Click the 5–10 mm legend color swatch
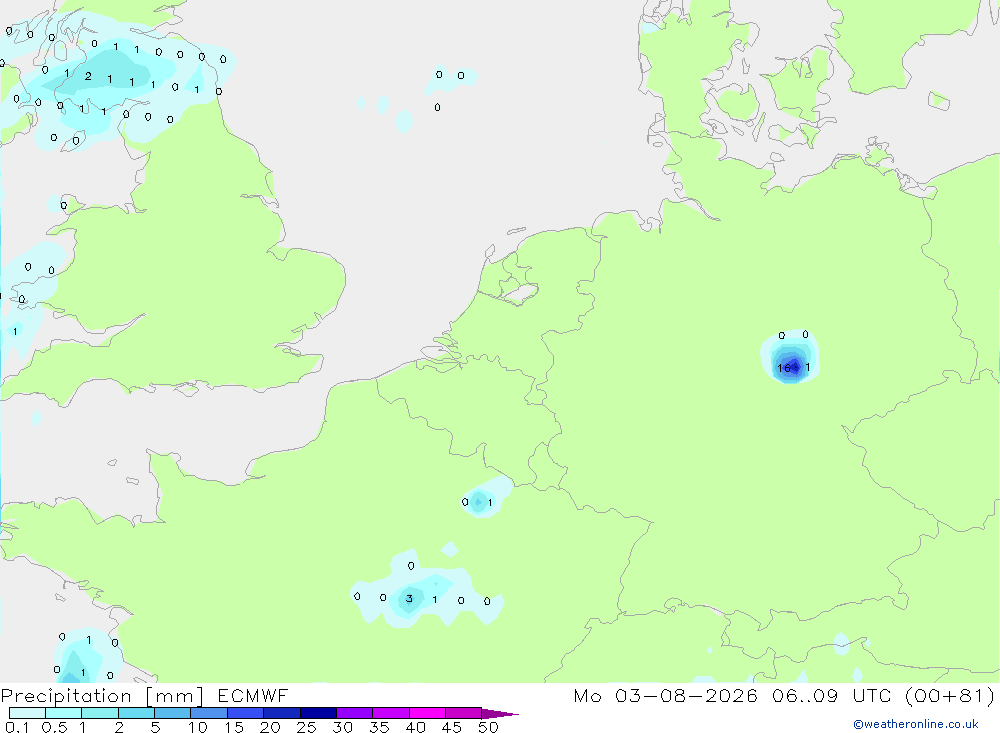Image resolution: width=1000 pixels, height=733 pixels. (x=172, y=713)
